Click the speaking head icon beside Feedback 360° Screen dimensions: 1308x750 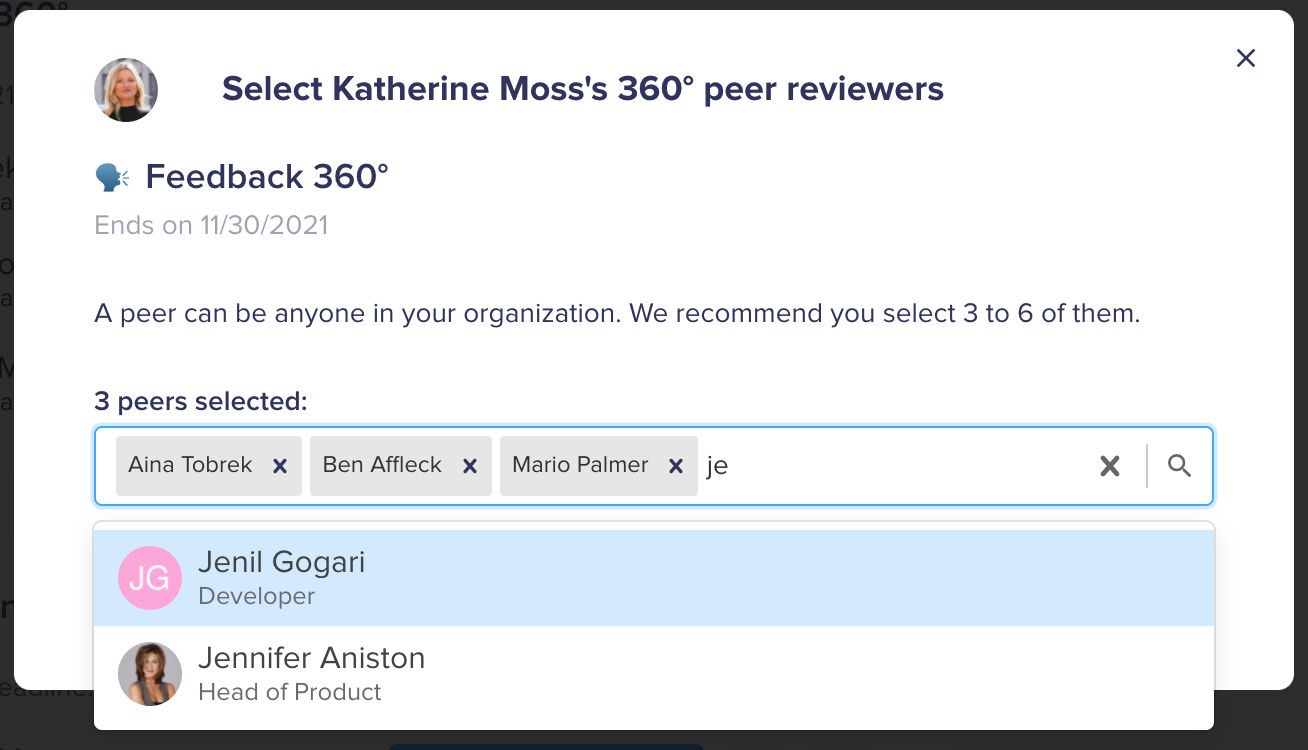click(111, 177)
